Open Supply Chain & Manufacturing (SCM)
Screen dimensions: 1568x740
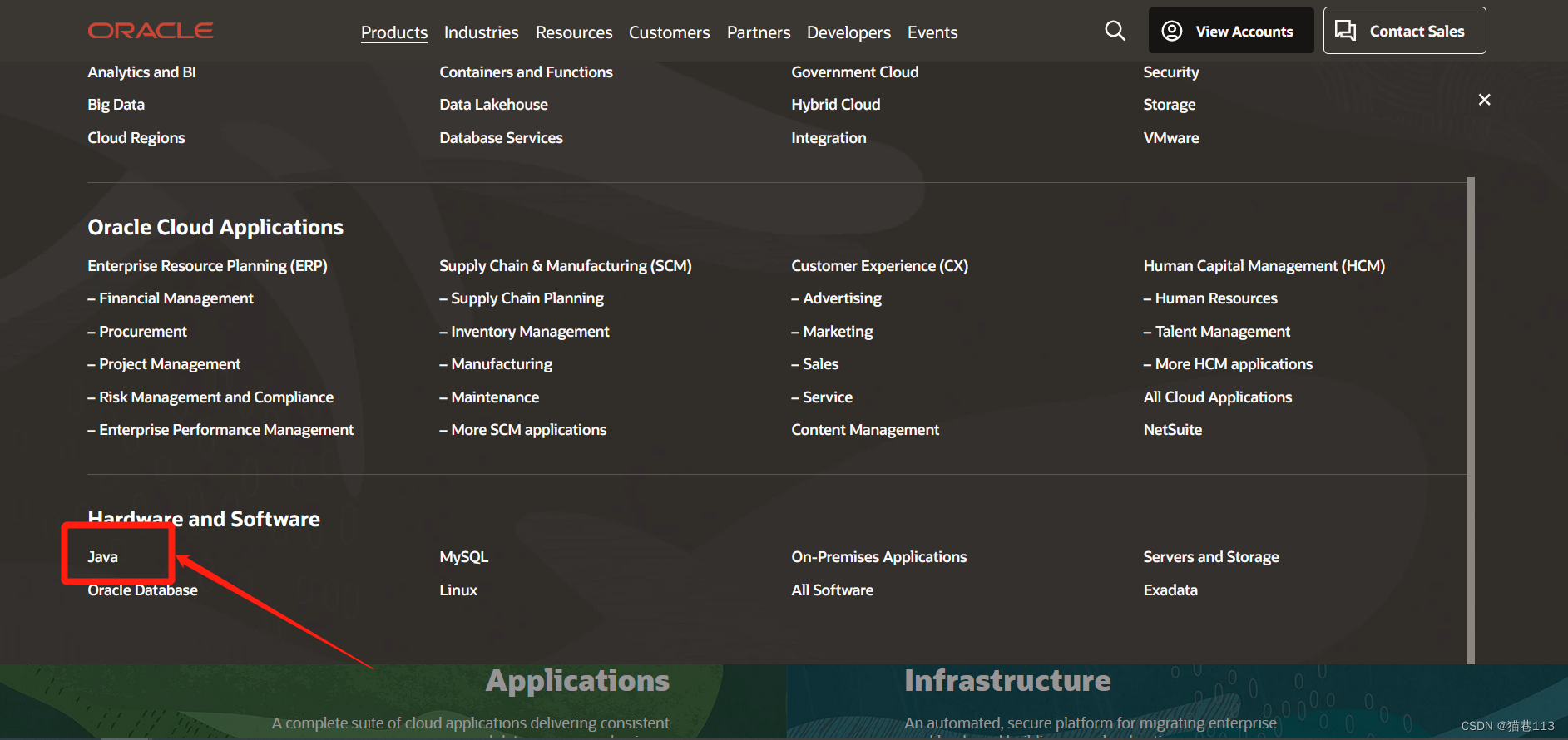[x=566, y=266]
